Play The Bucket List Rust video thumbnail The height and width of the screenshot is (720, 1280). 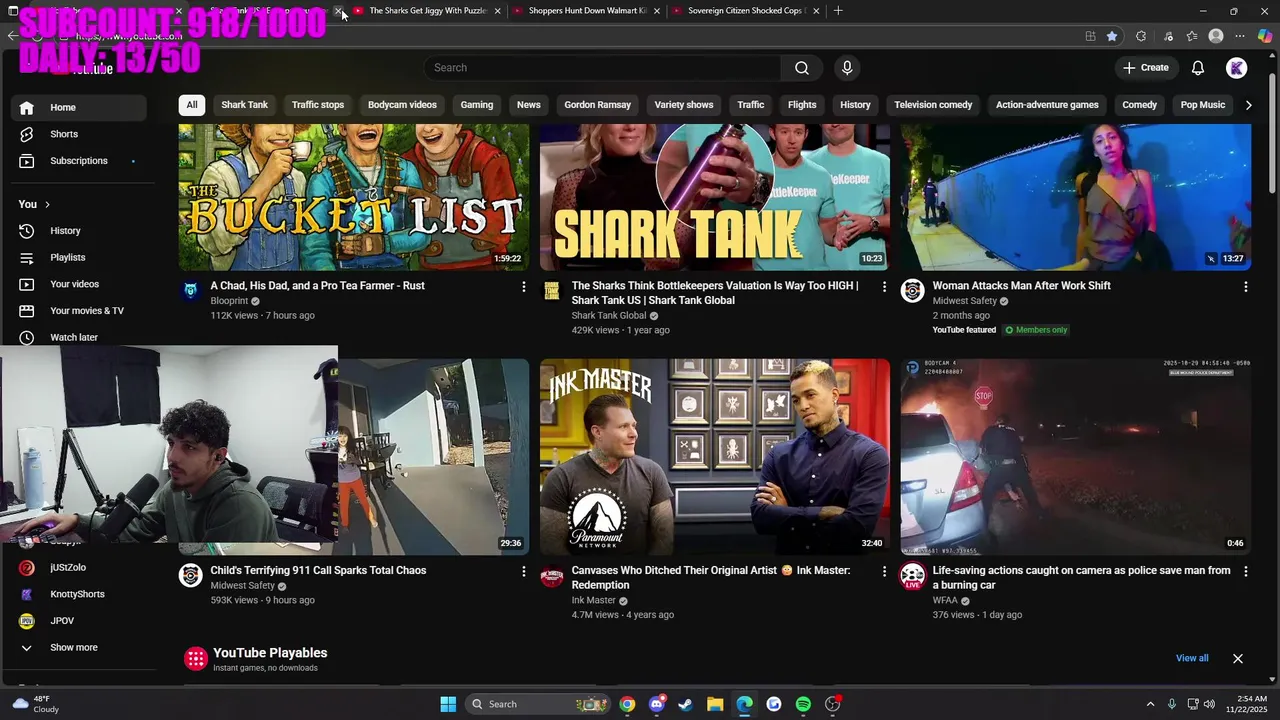coord(354,197)
